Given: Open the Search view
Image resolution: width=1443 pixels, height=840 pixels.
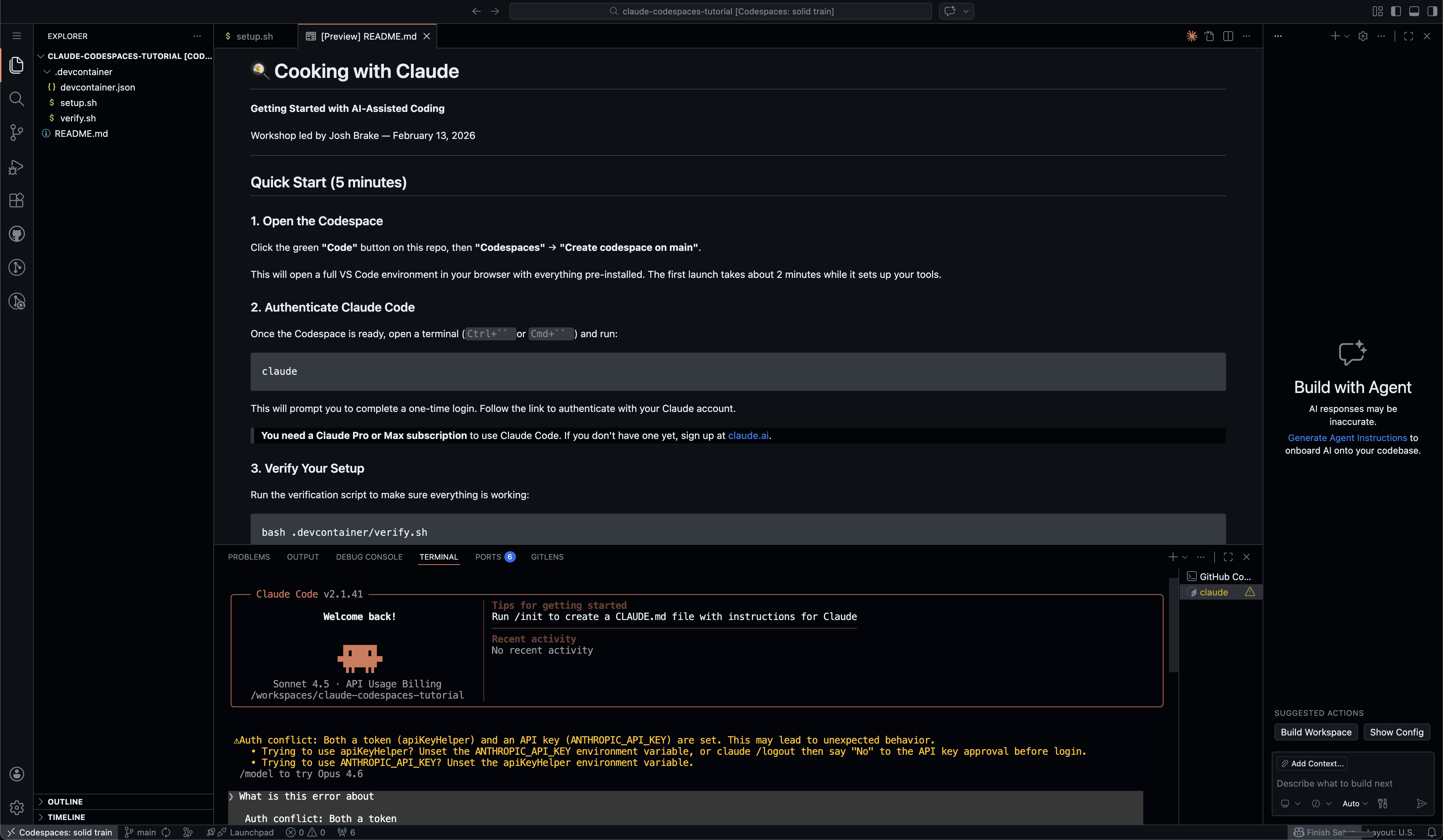Looking at the screenshot, I should click(x=16, y=99).
